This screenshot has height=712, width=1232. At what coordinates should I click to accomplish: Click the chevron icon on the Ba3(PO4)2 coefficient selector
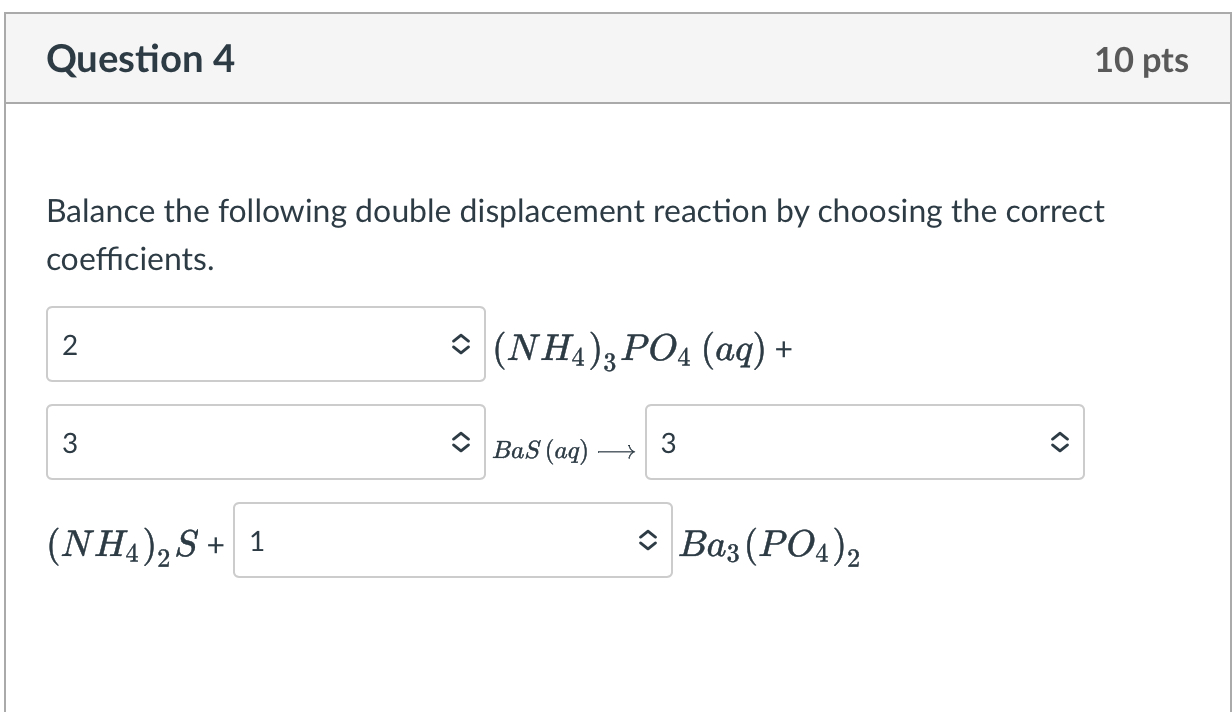1061,441
